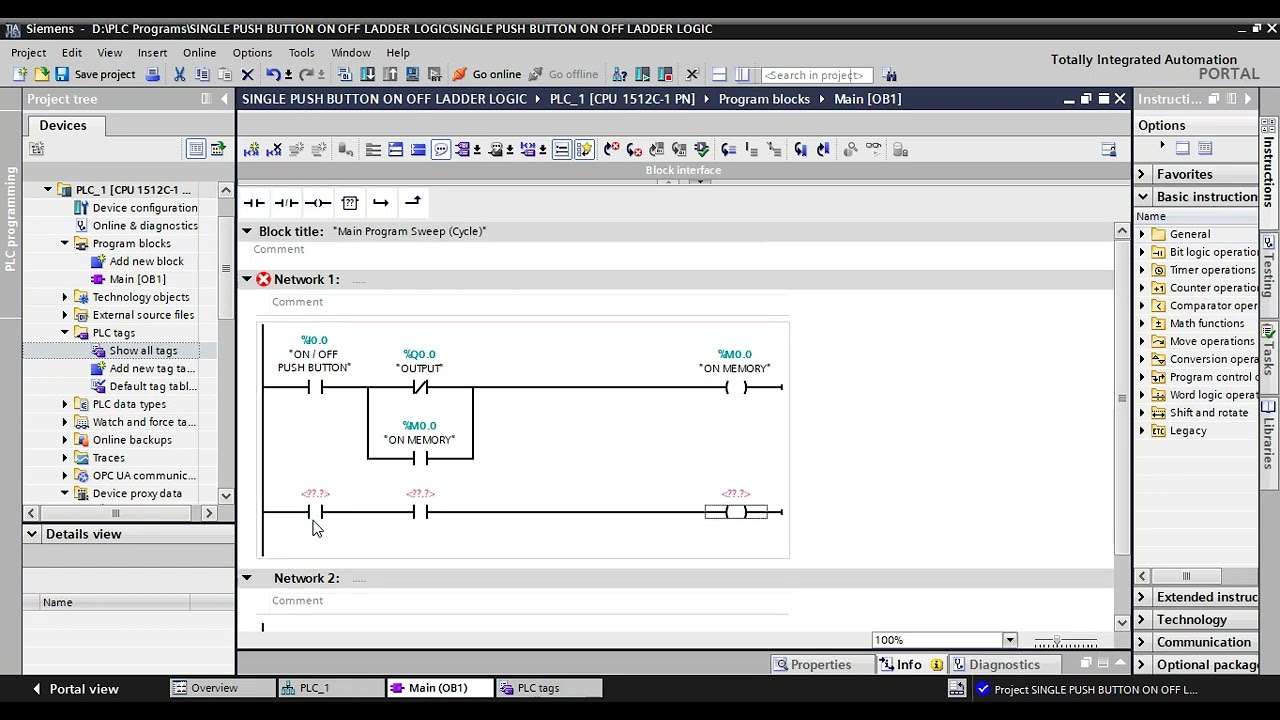This screenshot has width=1280, height=720.
Task: Click the insert network toolbar icon
Action: [x=251, y=149]
